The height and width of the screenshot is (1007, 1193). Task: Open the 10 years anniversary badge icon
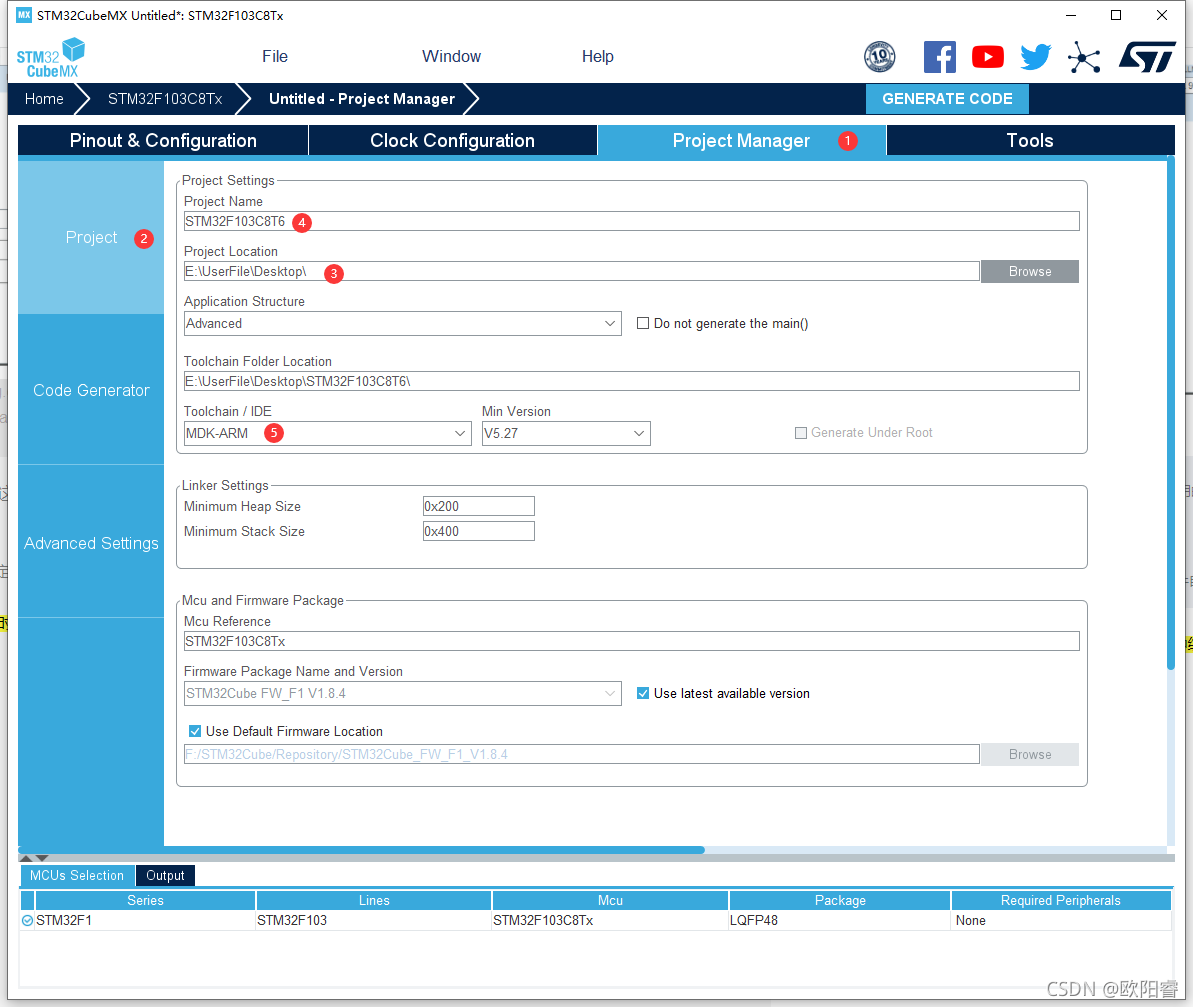(880, 57)
